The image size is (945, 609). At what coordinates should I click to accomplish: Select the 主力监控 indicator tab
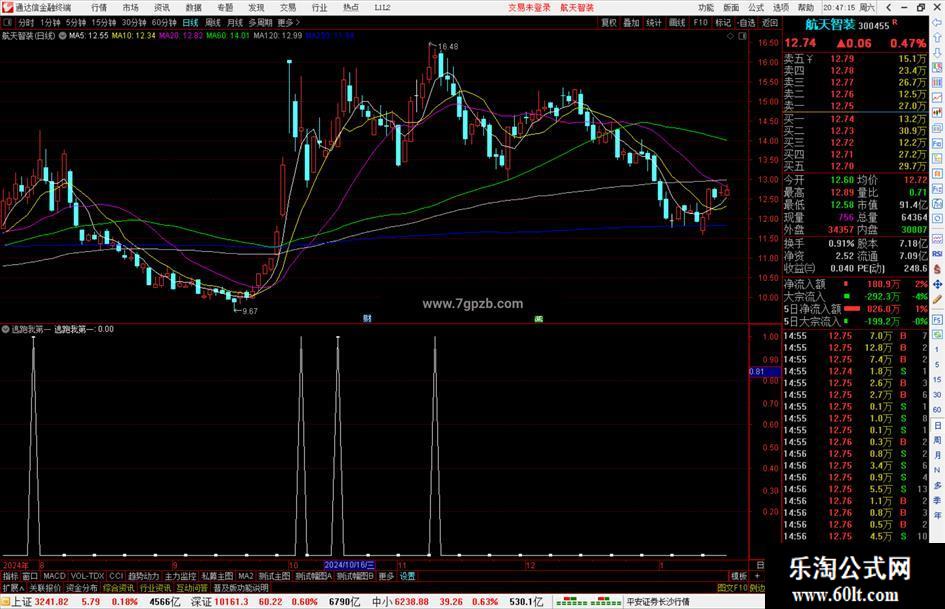[180, 576]
